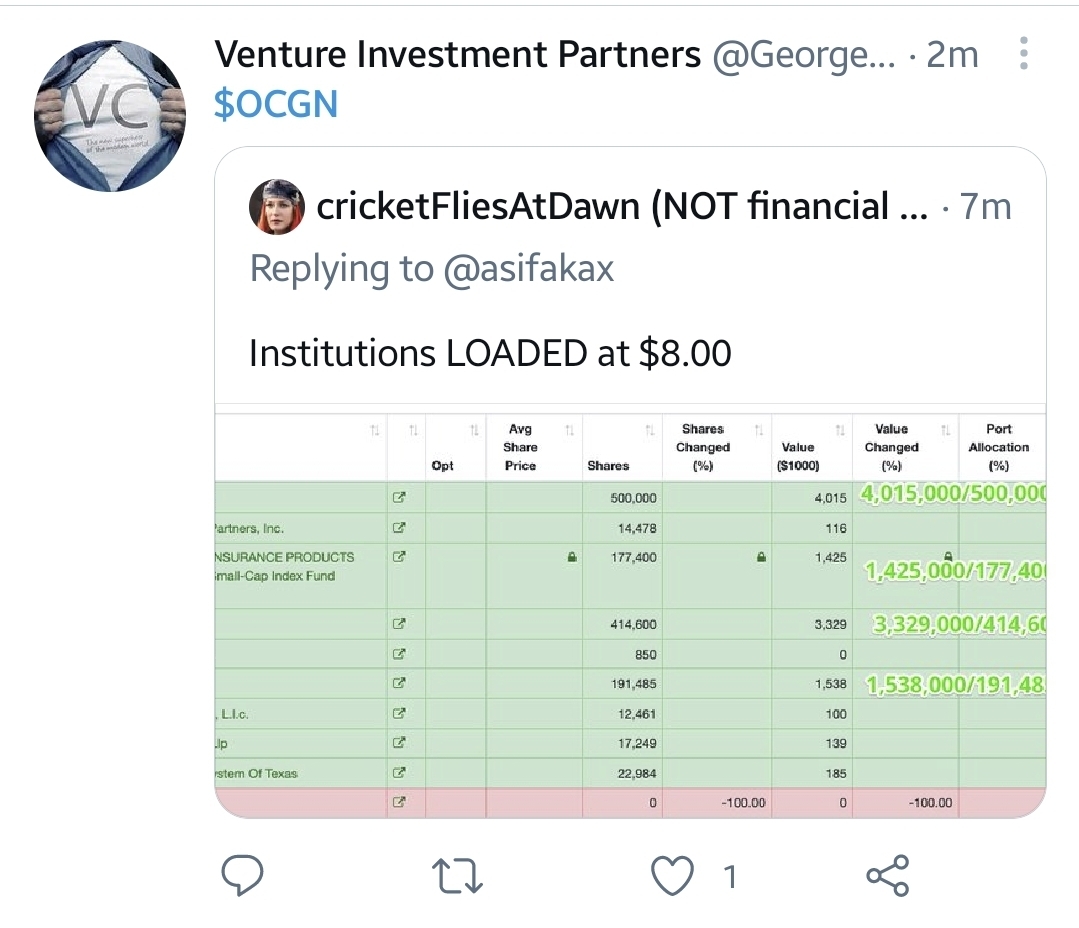This screenshot has width=1079, height=928.
Task: Open the Venture Investment Partners display name
Action: (x=458, y=54)
